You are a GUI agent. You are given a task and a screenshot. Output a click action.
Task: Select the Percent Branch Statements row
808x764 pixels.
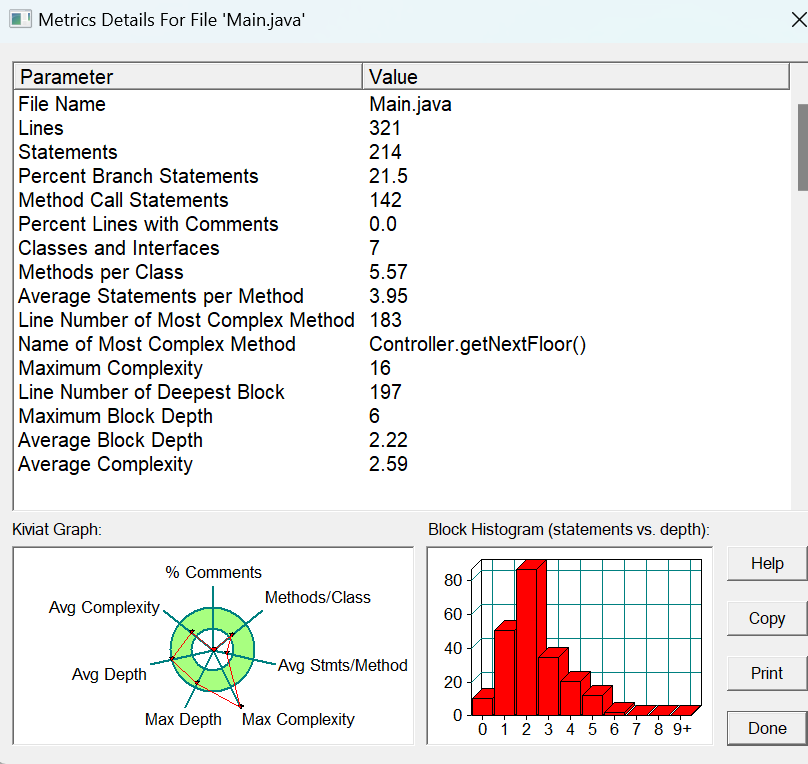tap(402, 176)
